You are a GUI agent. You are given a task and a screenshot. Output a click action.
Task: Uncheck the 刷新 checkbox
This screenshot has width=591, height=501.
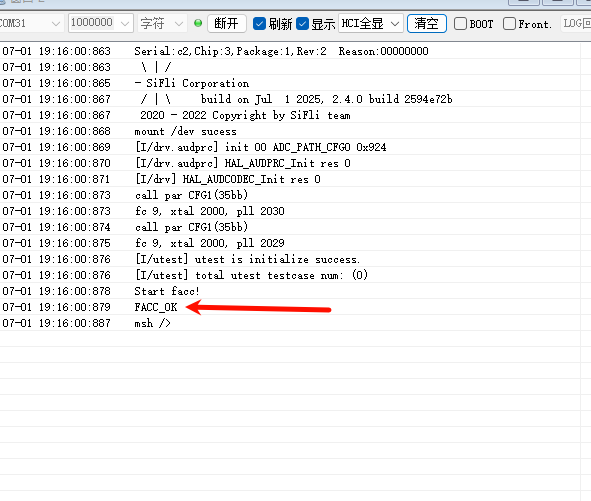click(259, 24)
